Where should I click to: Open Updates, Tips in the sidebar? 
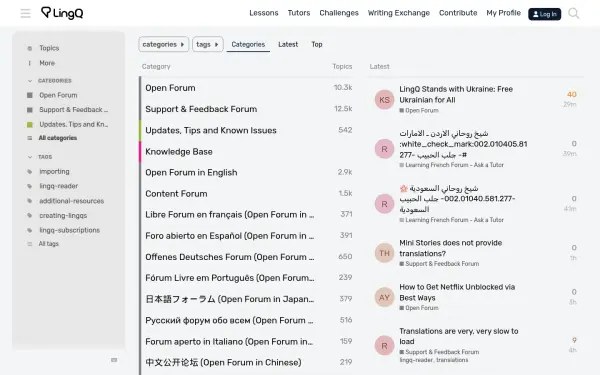73,124
